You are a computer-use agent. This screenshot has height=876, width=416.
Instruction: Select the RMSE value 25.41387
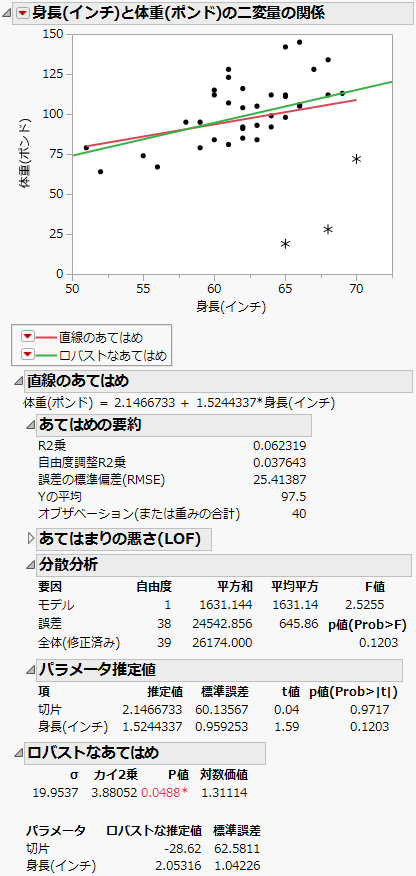(x=279, y=479)
